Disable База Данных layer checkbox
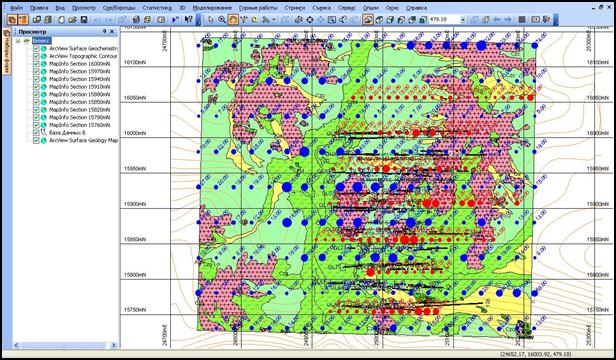Image resolution: width=616 pixels, height=360 pixels. (x=36, y=133)
